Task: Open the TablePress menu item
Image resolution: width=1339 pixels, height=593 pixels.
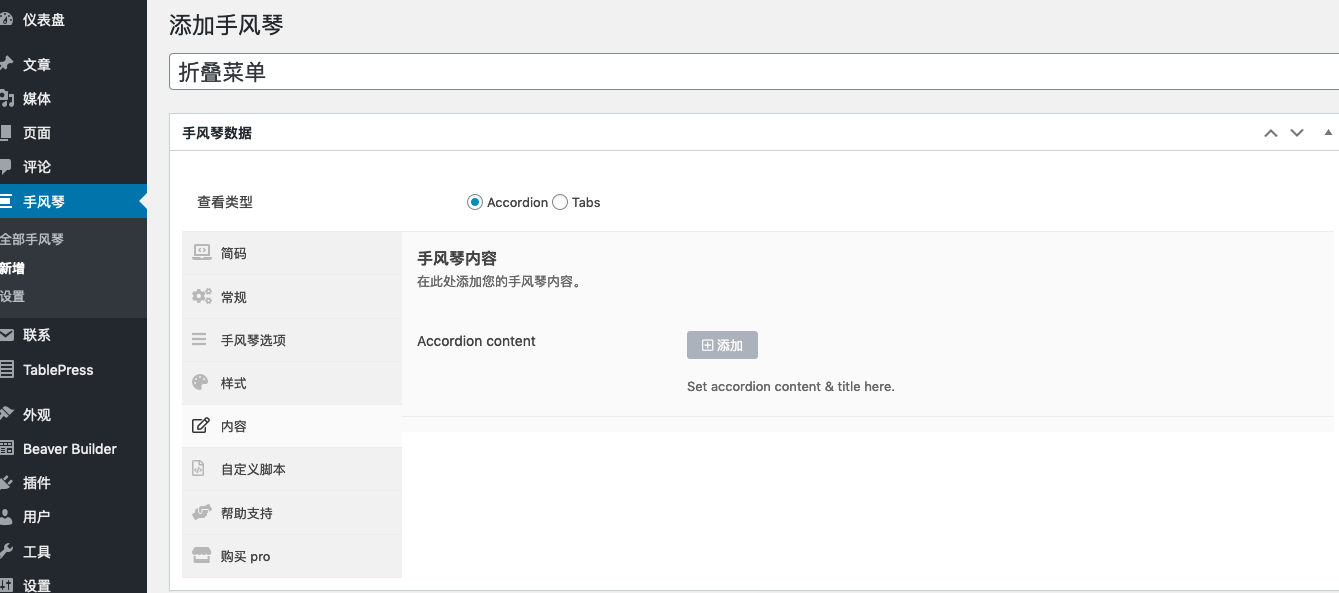Action: 58,370
